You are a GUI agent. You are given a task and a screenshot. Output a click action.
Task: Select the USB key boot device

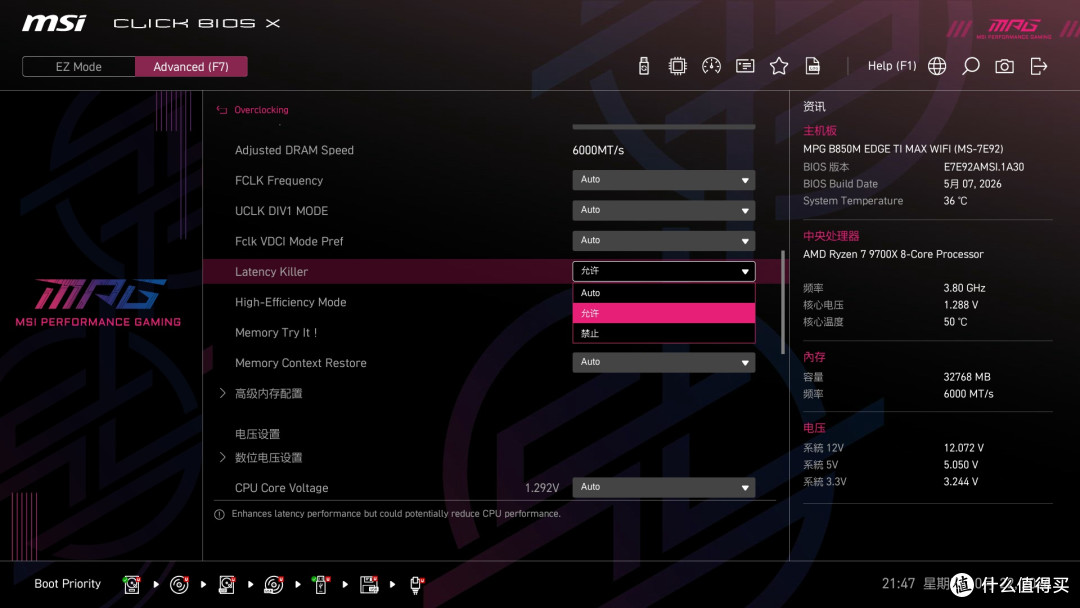pos(321,585)
